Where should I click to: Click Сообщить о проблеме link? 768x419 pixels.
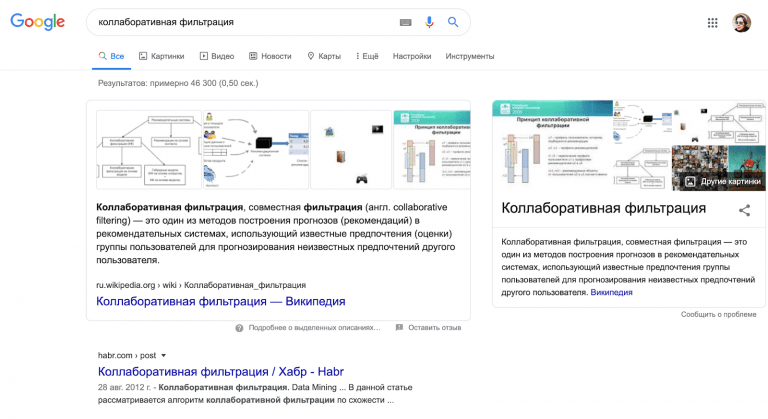(719, 315)
